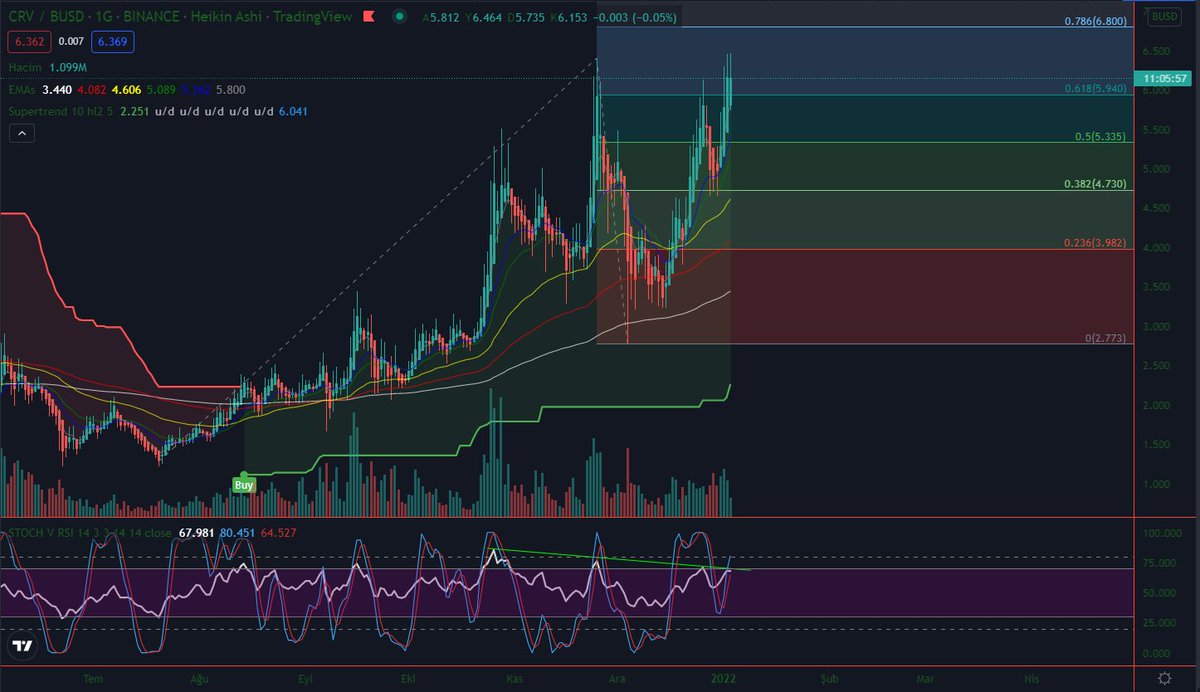Open chart settings gear at bottom right
Image resolution: width=1200 pixels, height=692 pixels.
click(1165, 678)
